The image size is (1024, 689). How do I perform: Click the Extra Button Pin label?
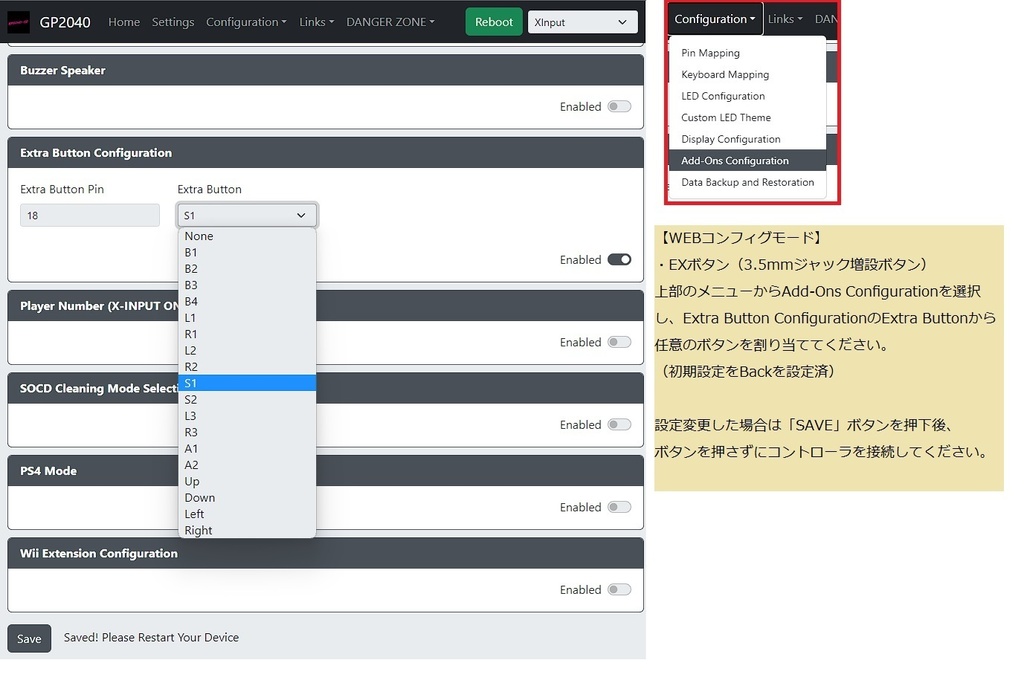[62, 189]
